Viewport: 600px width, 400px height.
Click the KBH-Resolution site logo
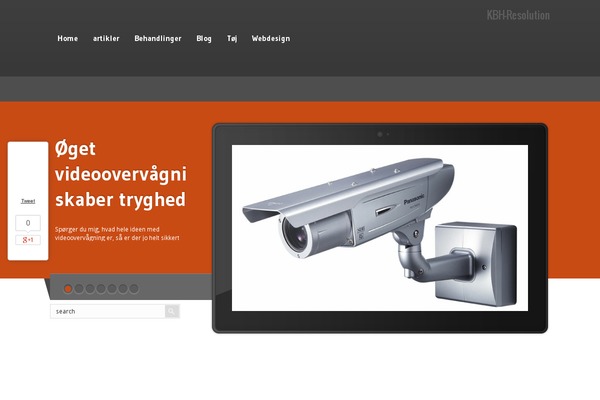(518, 15)
